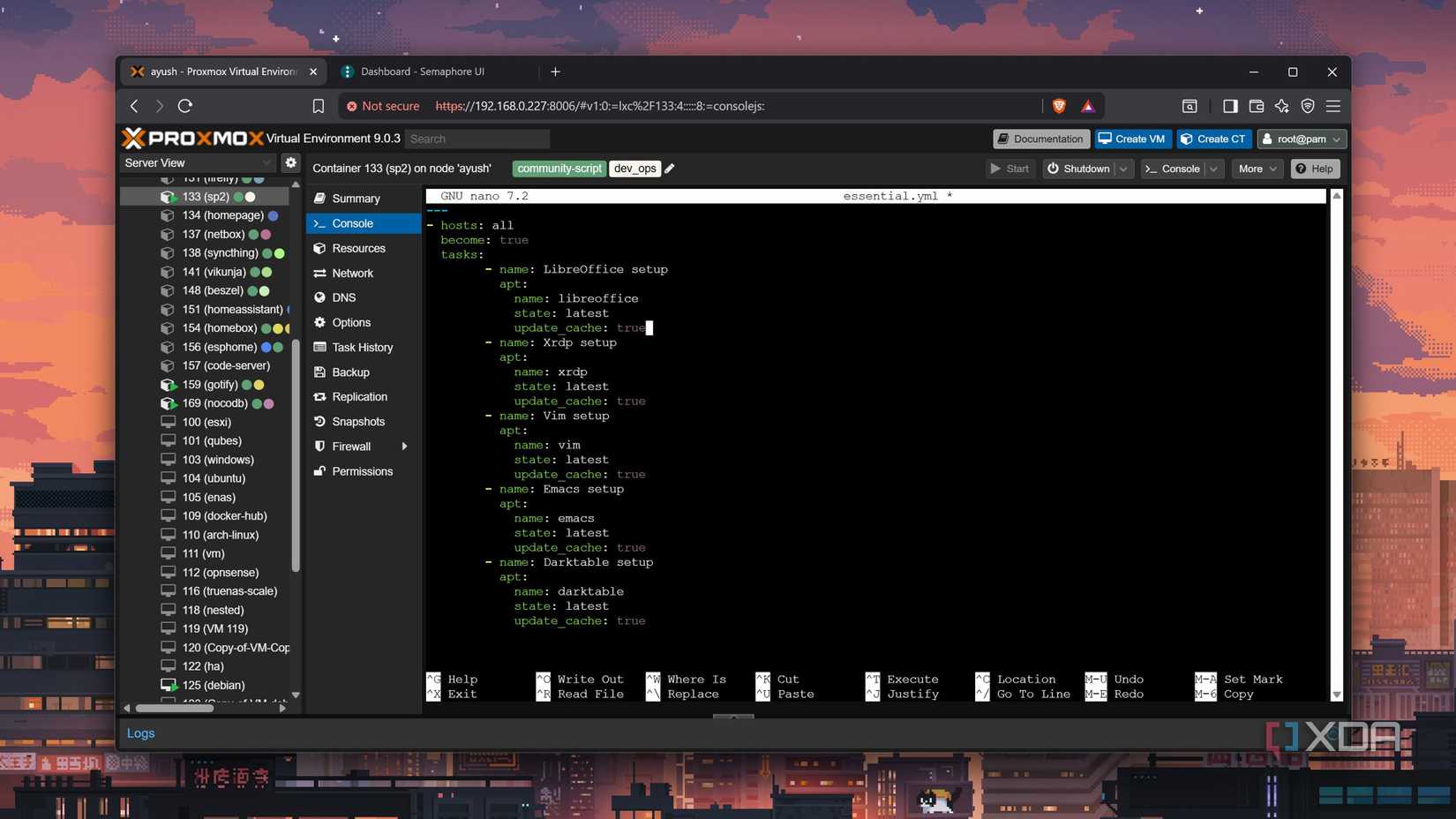Screen dimensions: 1456x819
Task: Select the Replication panel icon
Action: coord(320,396)
